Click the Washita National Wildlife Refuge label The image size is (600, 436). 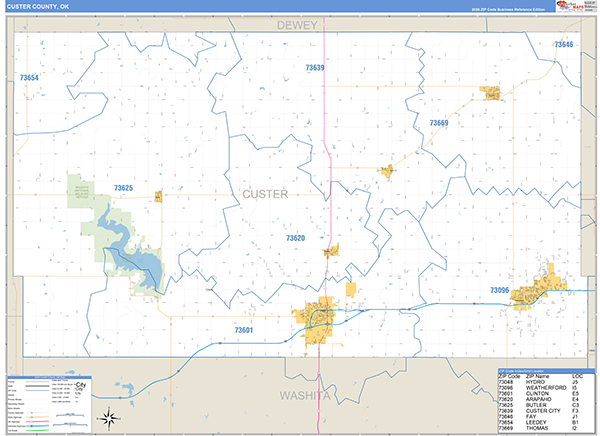(x=82, y=192)
